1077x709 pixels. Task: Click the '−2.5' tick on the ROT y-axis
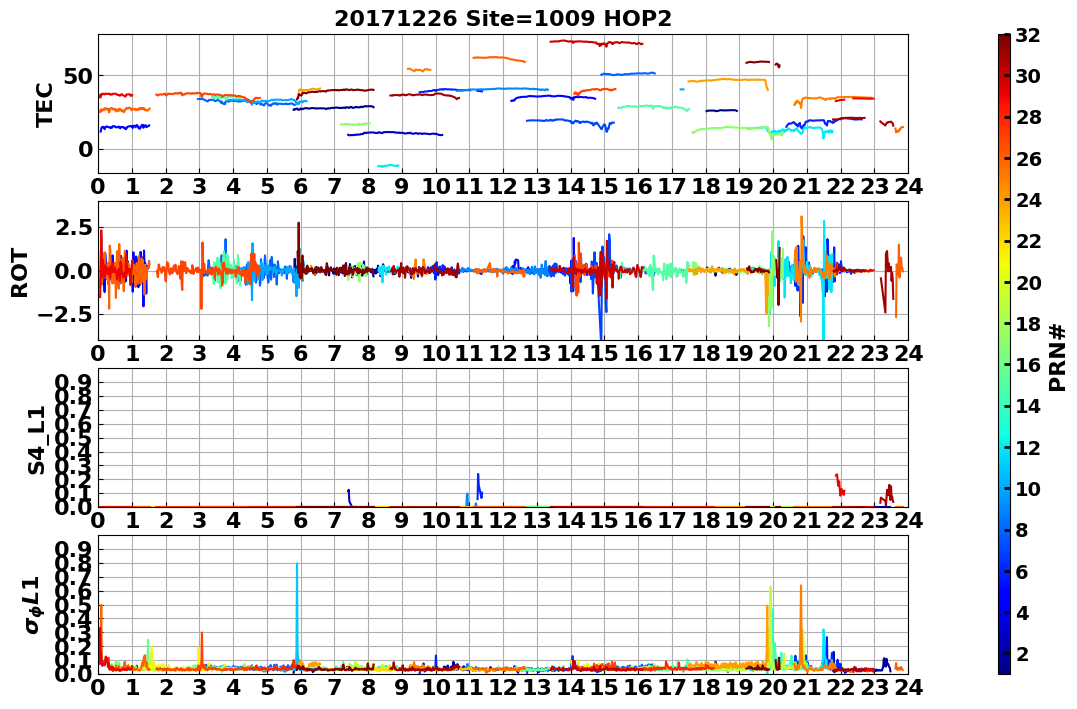[x=67, y=314]
